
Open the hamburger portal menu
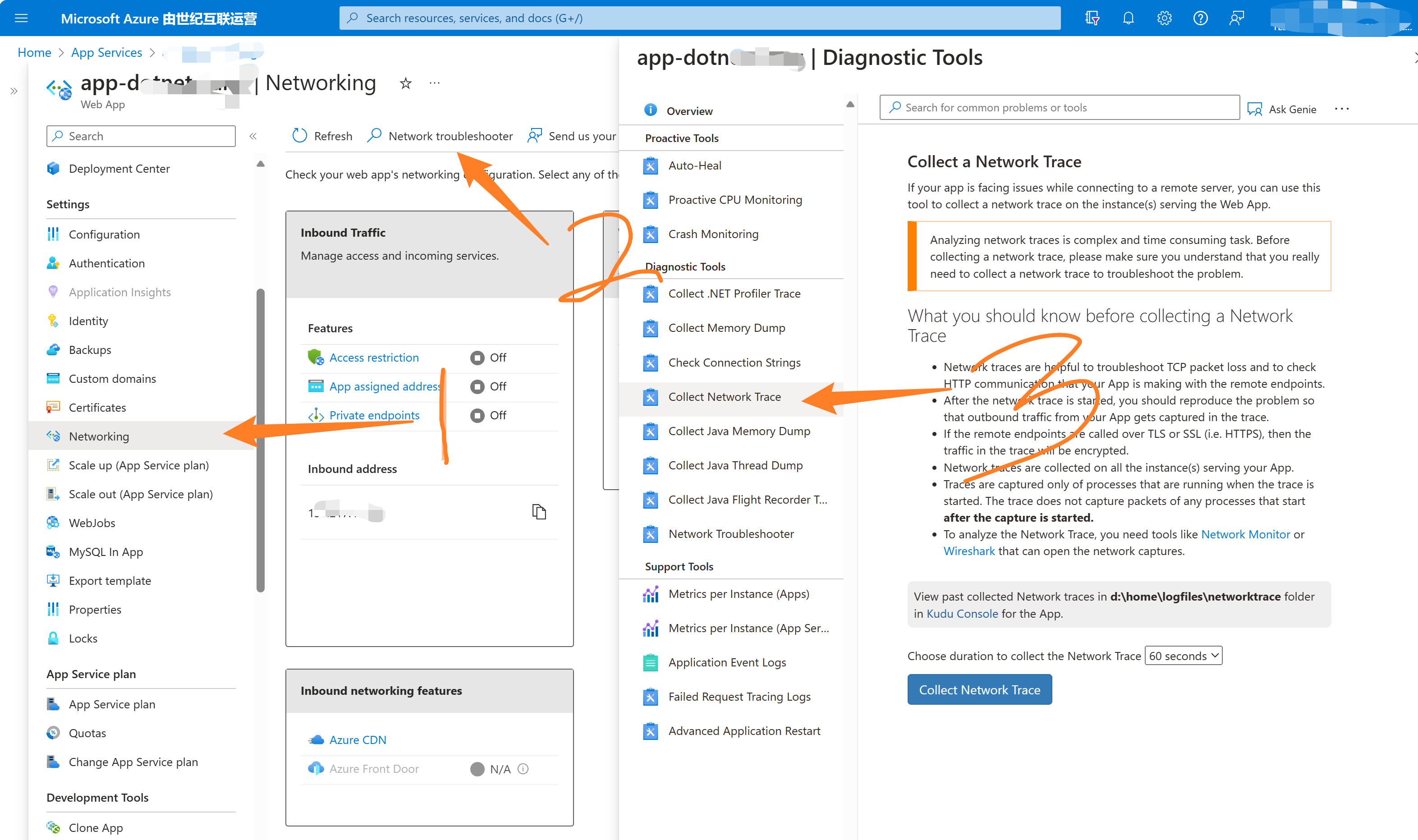(x=21, y=18)
